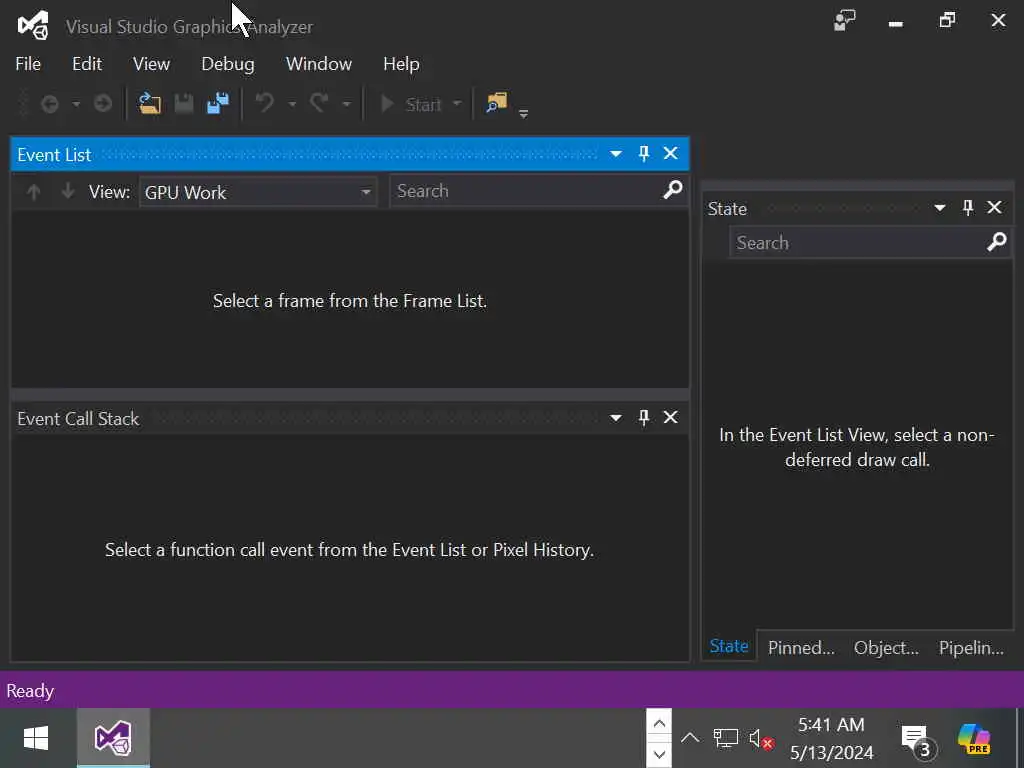Open the Event List window position menu
Viewport: 1024px width, 768px height.
click(616, 154)
